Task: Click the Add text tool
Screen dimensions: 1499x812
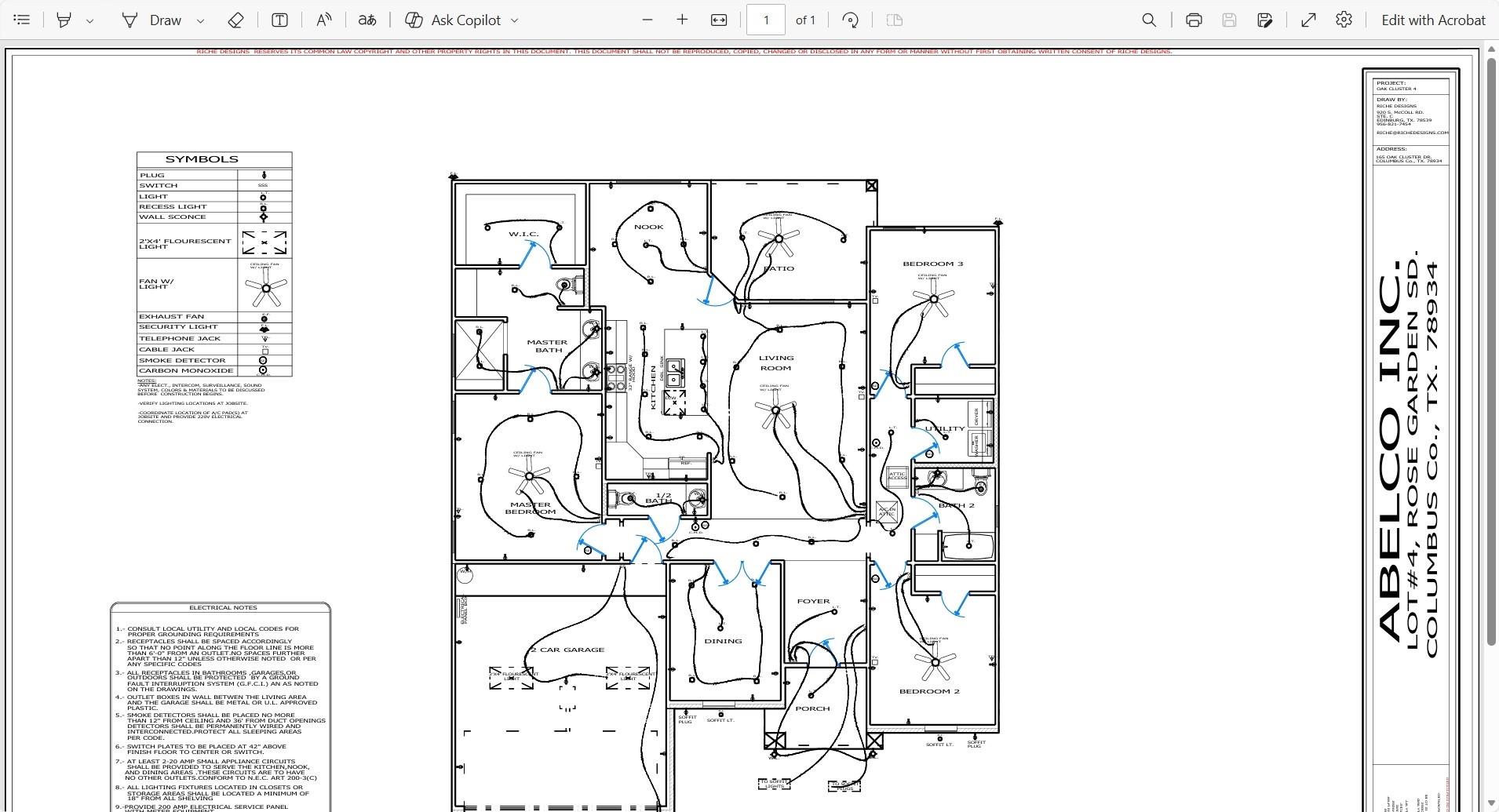Action: (x=279, y=20)
